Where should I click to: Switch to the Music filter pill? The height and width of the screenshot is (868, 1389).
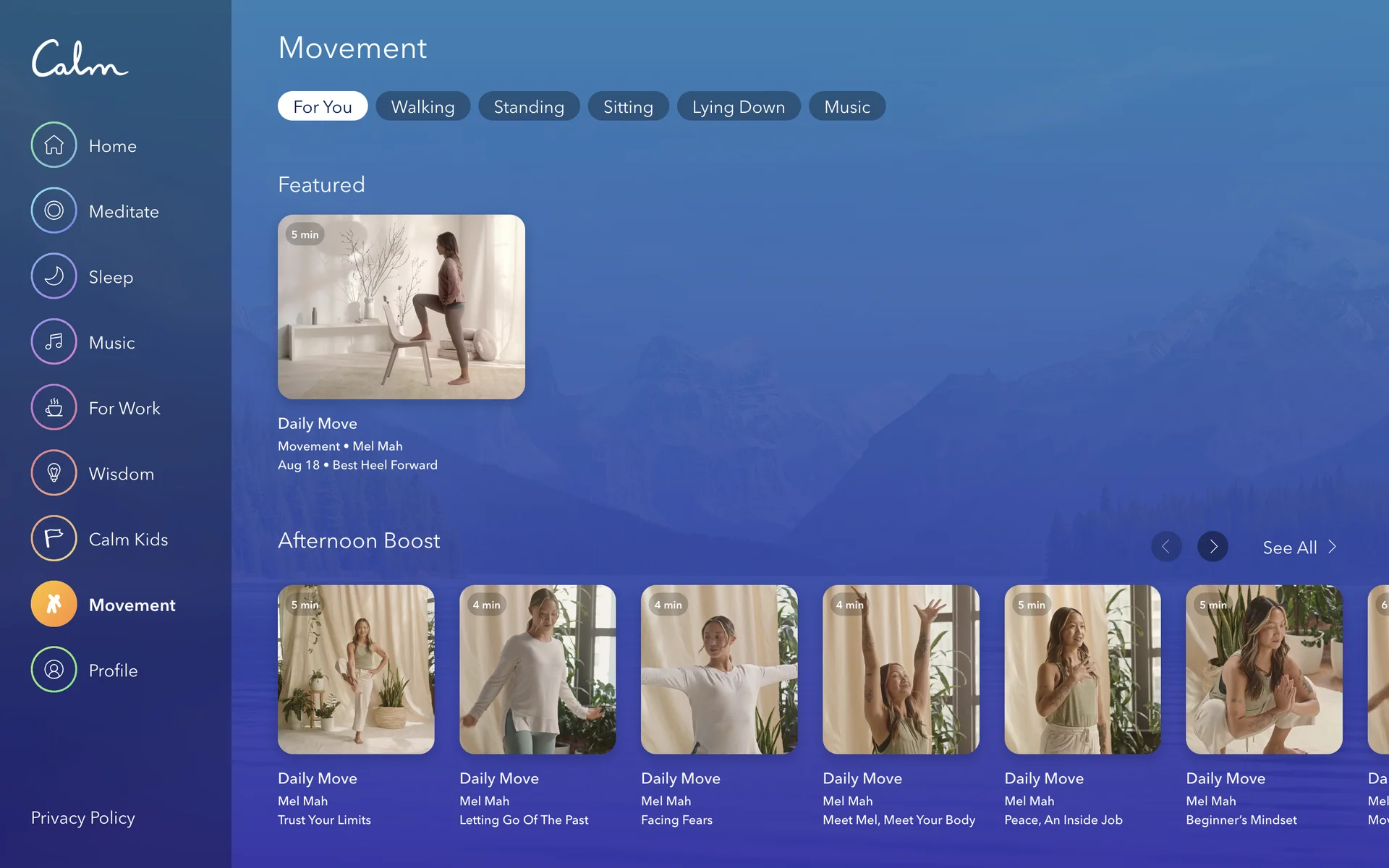846,107
